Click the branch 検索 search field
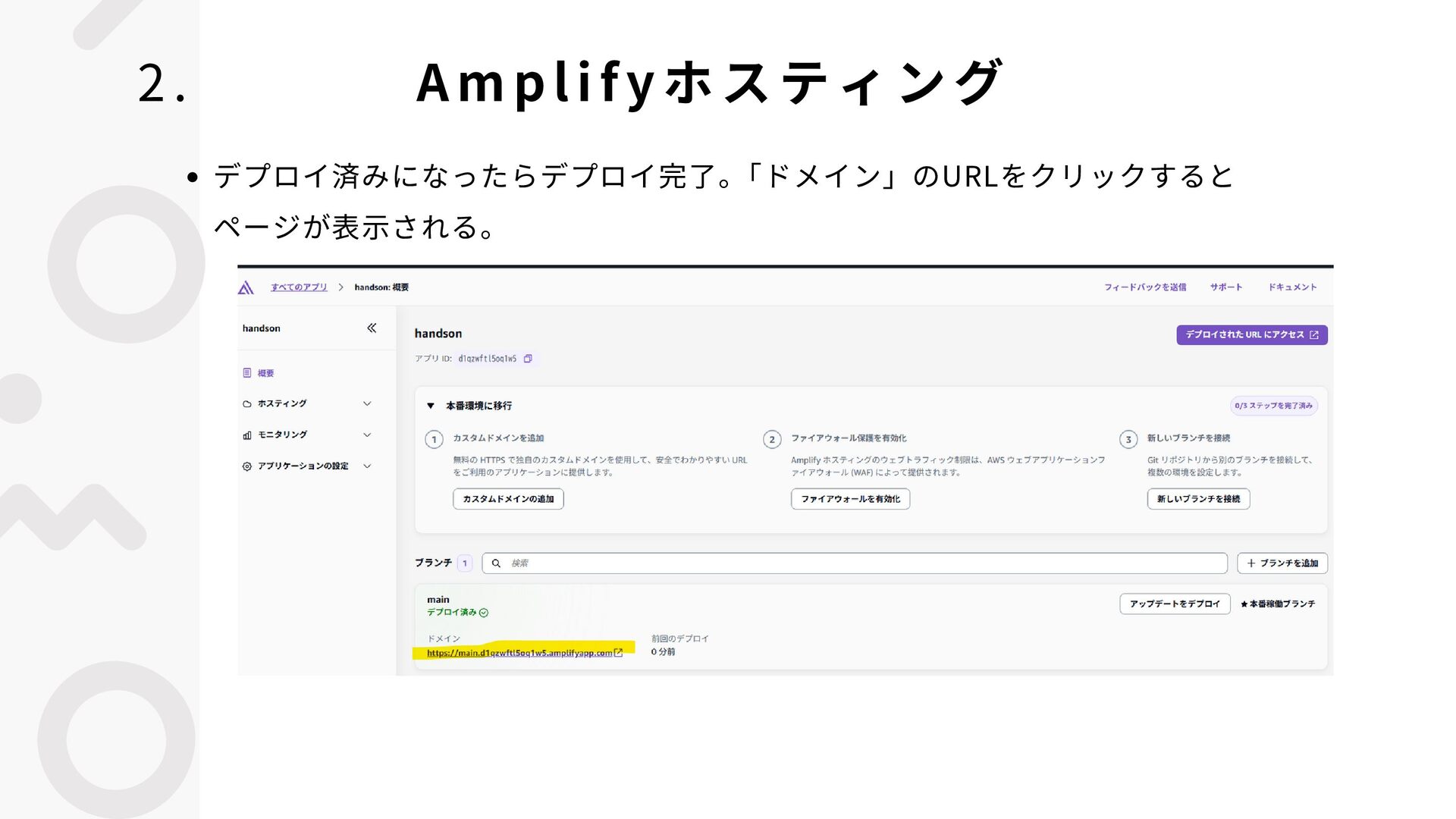This screenshot has width=1456, height=819. tap(854, 563)
